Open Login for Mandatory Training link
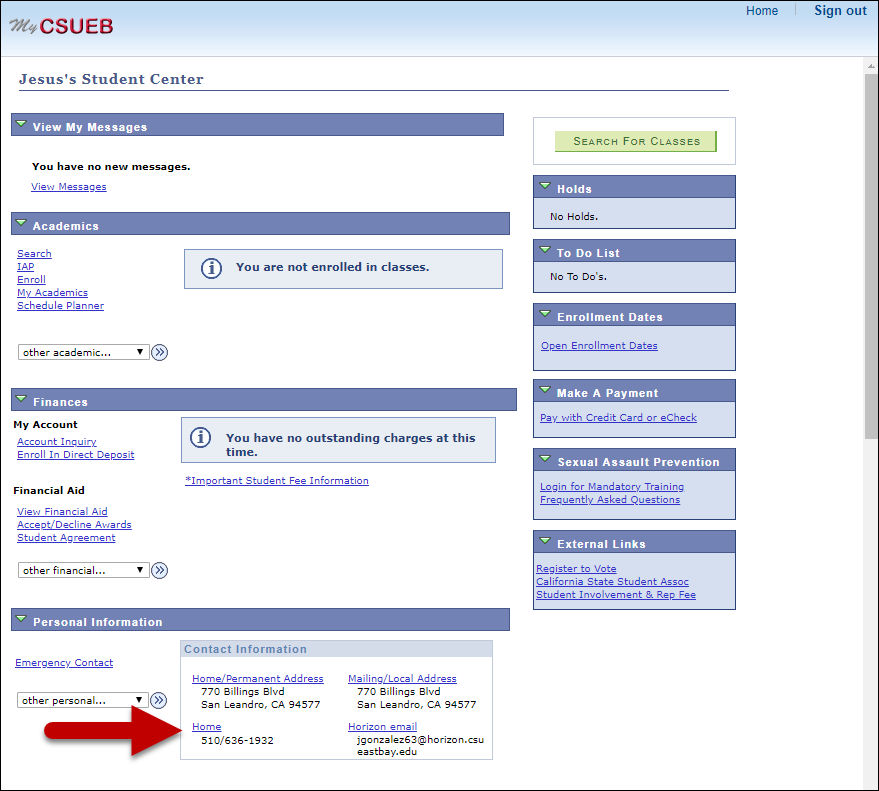 (612, 487)
